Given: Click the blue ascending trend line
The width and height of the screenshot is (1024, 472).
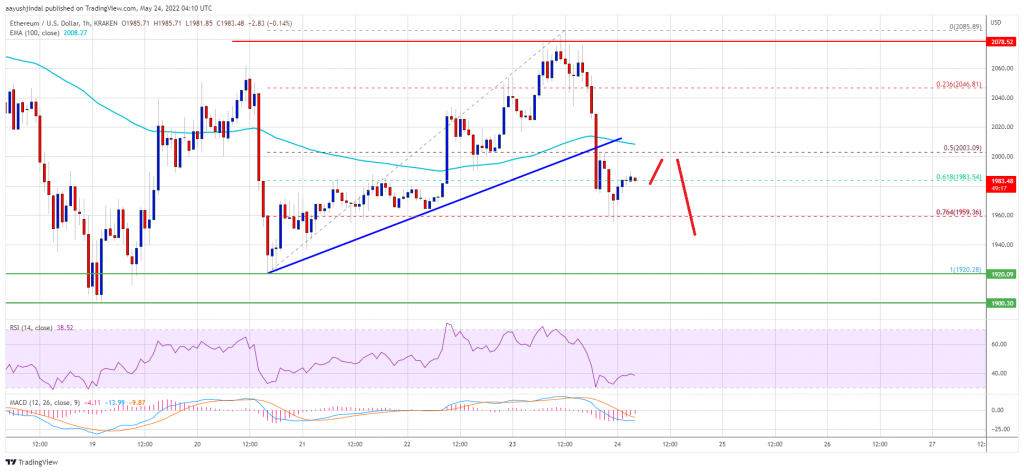Looking at the screenshot, I should coord(444,206).
